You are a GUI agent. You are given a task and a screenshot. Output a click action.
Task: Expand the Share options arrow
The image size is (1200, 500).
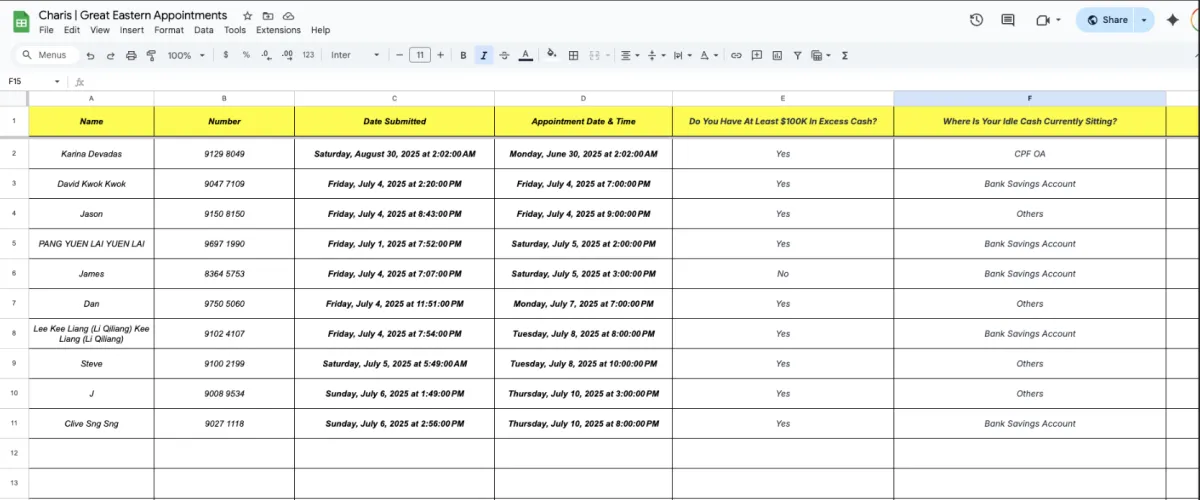1144,20
